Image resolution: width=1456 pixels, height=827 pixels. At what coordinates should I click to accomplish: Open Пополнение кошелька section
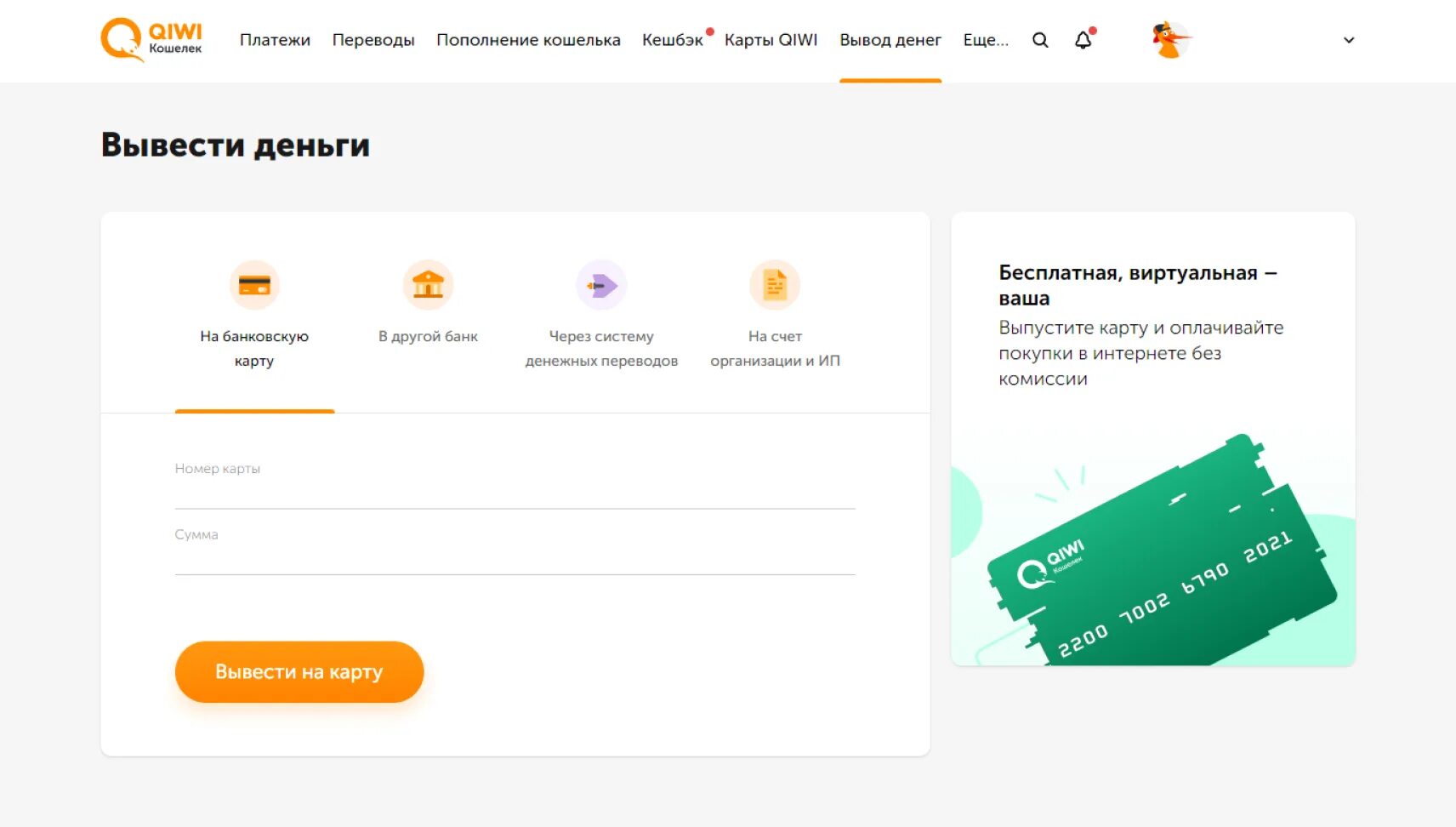pos(528,40)
